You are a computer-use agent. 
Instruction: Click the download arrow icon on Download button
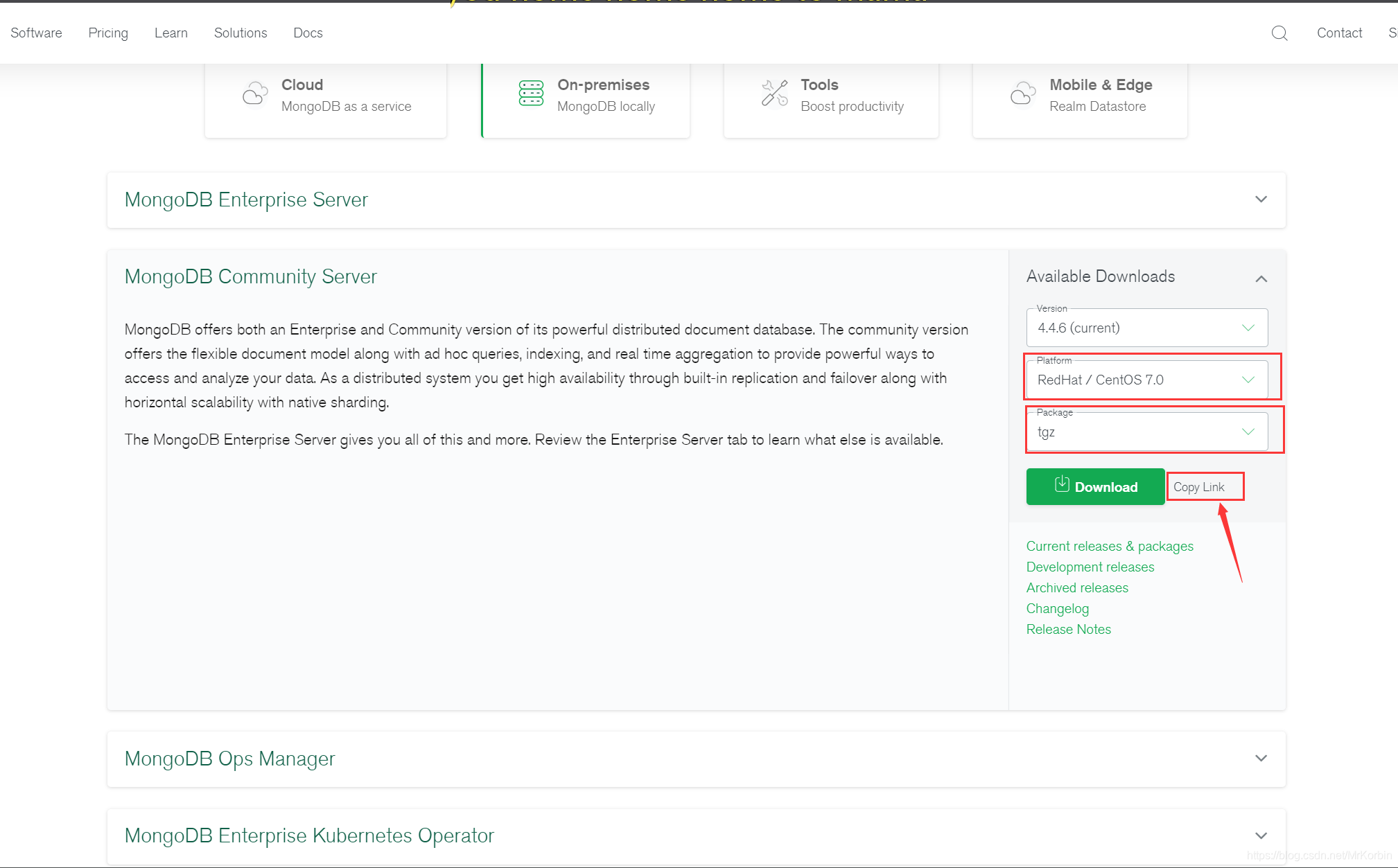pos(1062,484)
